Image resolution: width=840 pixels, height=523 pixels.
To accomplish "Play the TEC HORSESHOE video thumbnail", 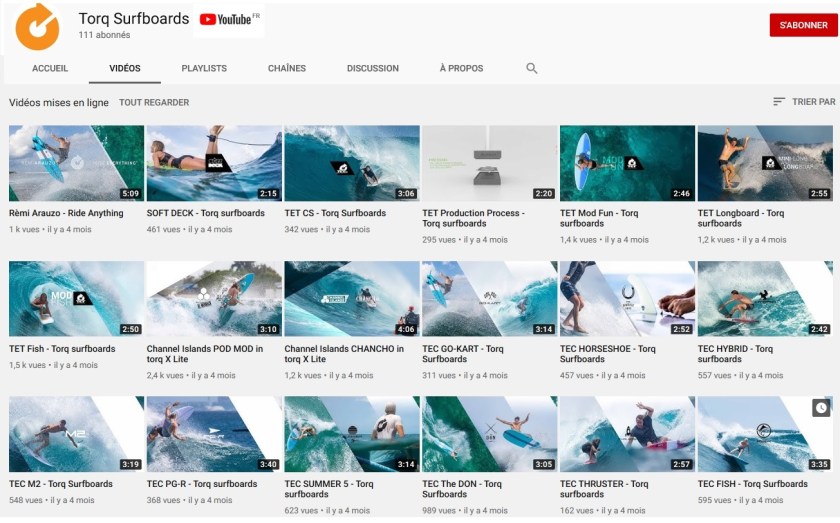I will (627, 299).
